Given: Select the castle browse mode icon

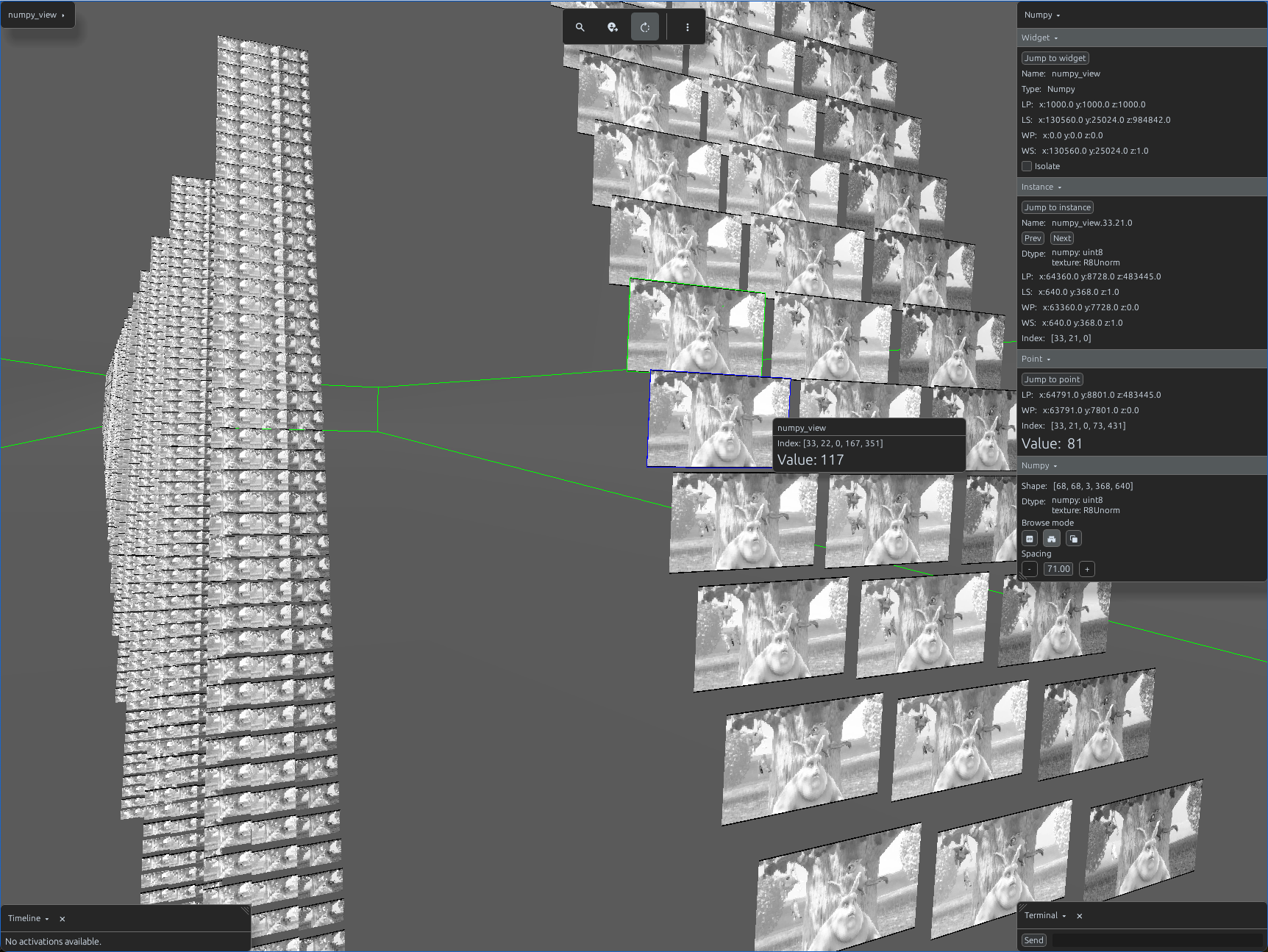Looking at the screenshot, I should click(x=1052, y=539).
